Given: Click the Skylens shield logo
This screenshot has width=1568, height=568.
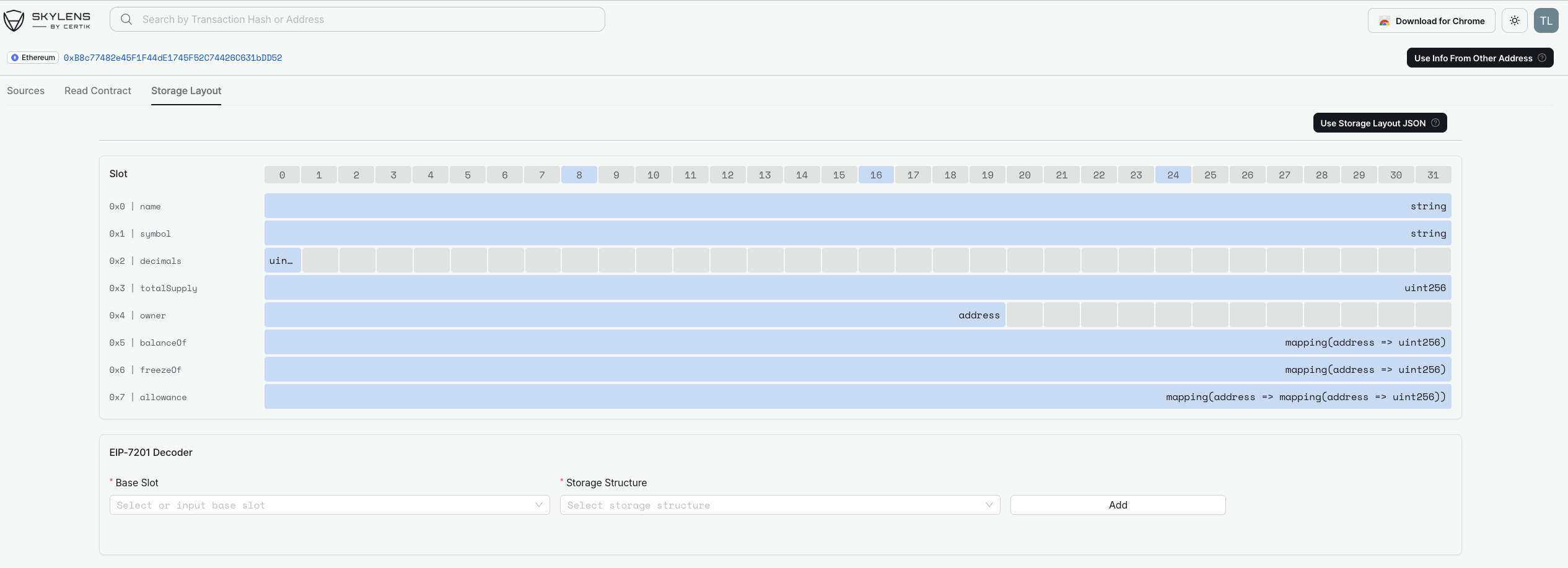Looking at the screenshot, I should 14,20.
